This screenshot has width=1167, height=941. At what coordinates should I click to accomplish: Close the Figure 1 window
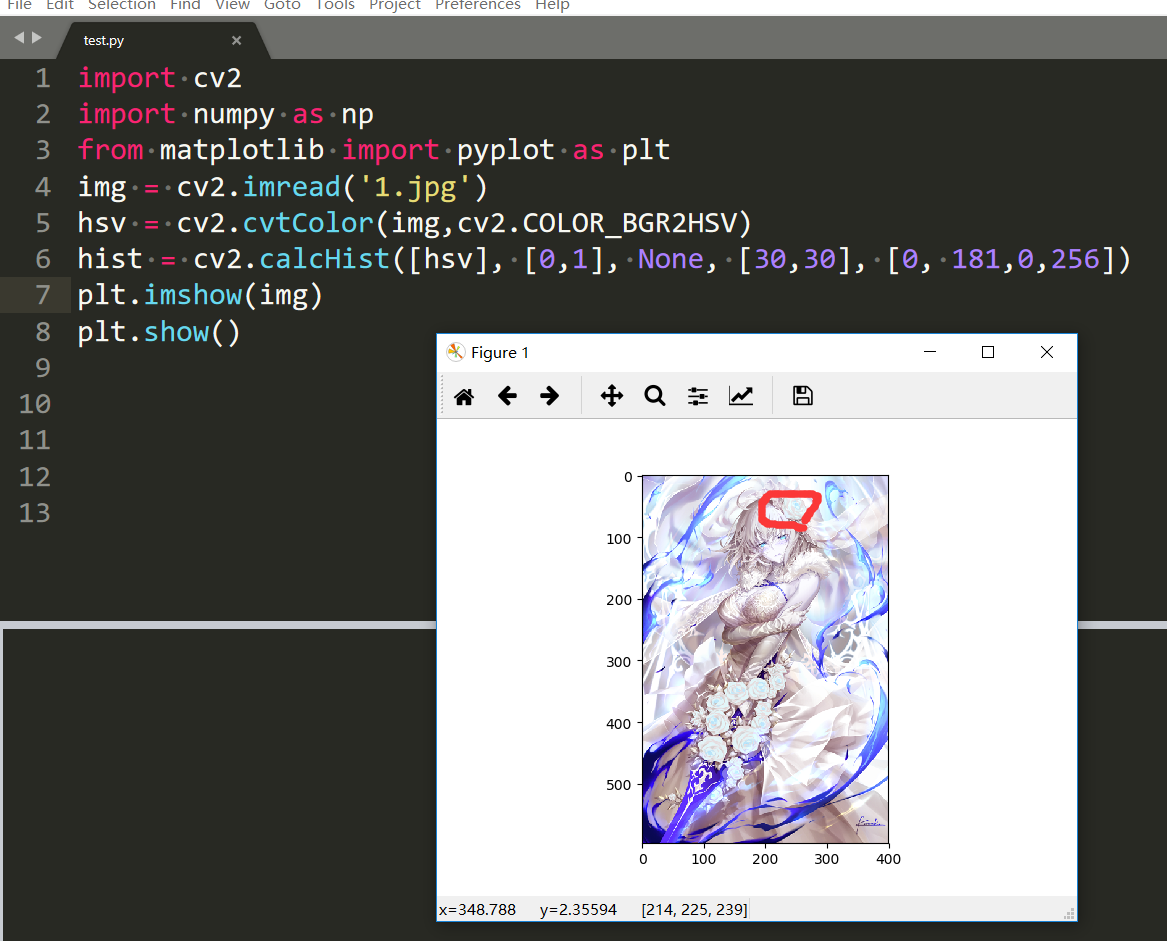pos(1046,352)
